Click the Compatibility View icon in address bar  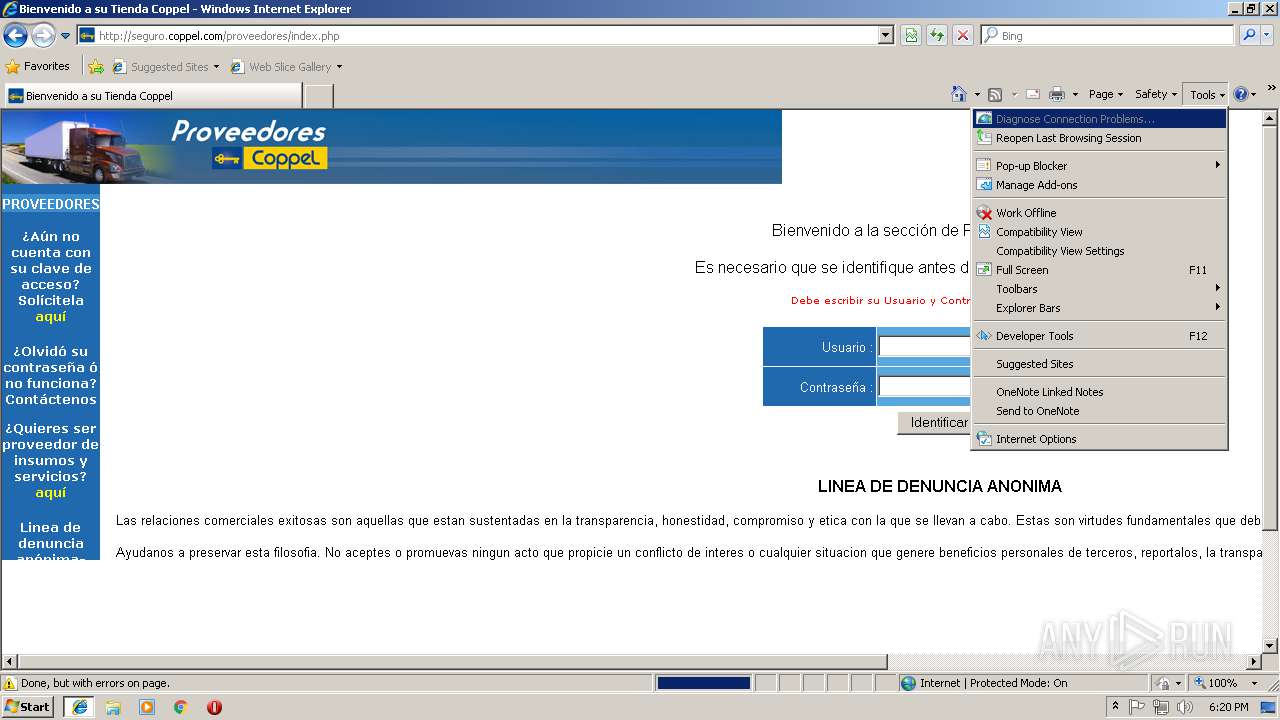(x=911, y=35)
